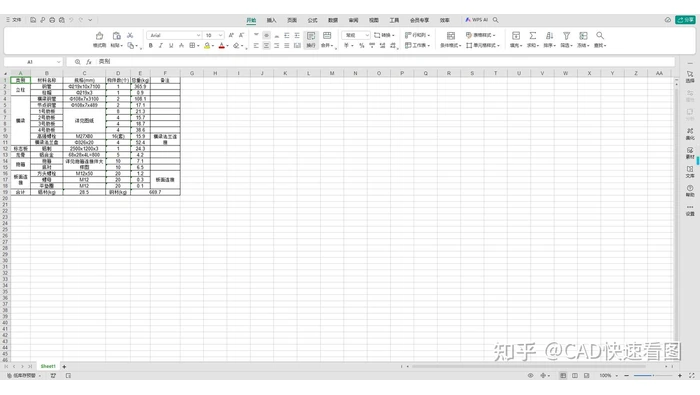This screenshot has width=700, height=395.
Task: Click the Save icon in quick toolbar
Action: [33, 20]
